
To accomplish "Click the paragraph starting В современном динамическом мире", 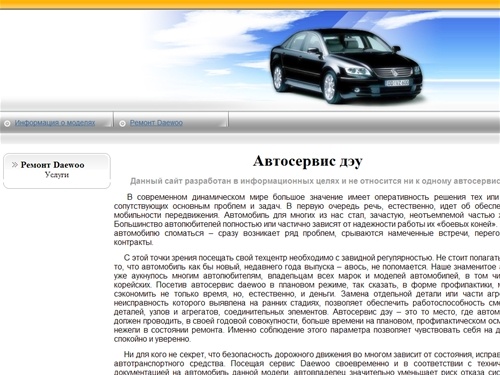I will pyautogui.click(x=307, y=219).
